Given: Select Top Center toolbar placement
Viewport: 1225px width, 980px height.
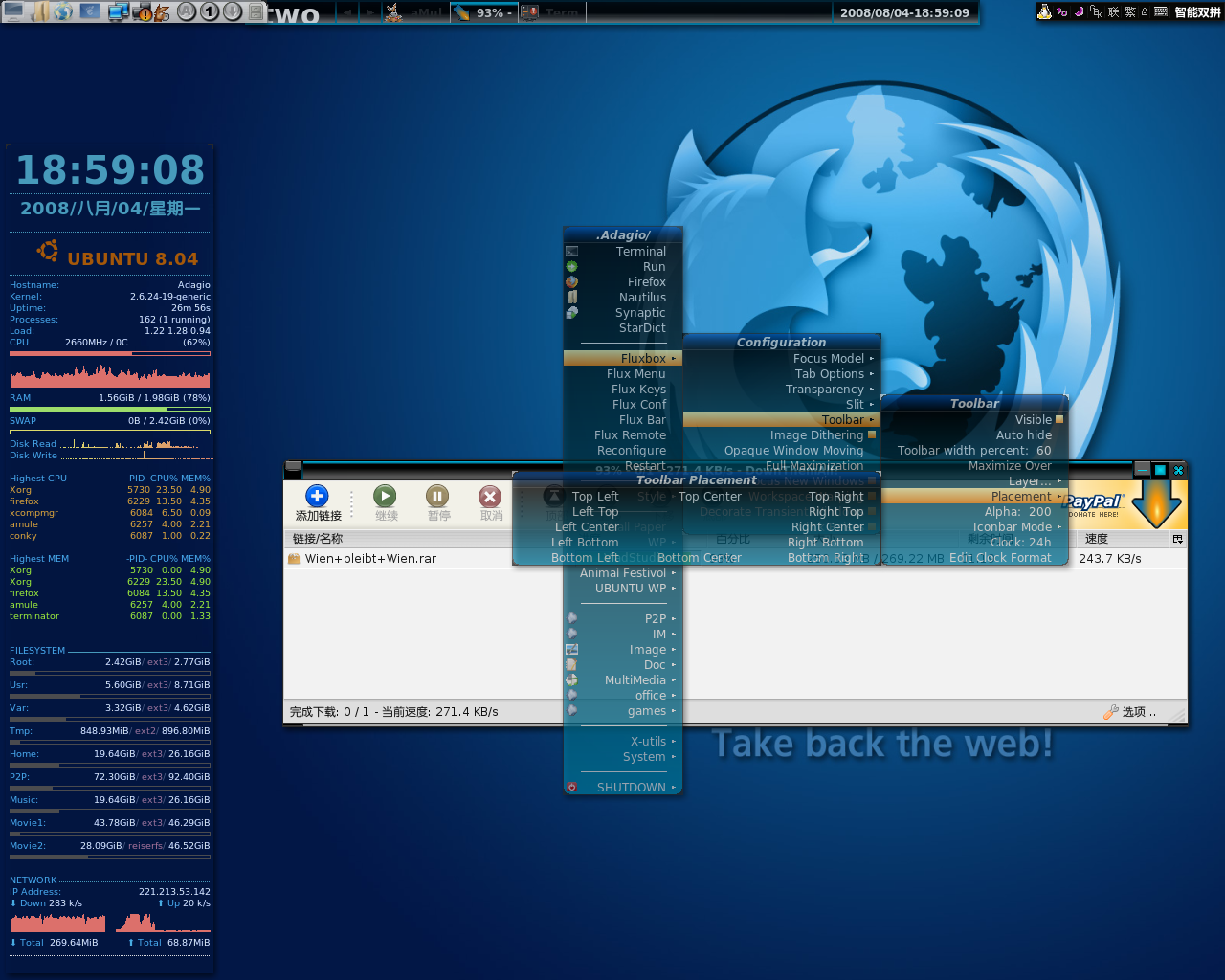Looking at the screenshot, I should coord(710,496).
